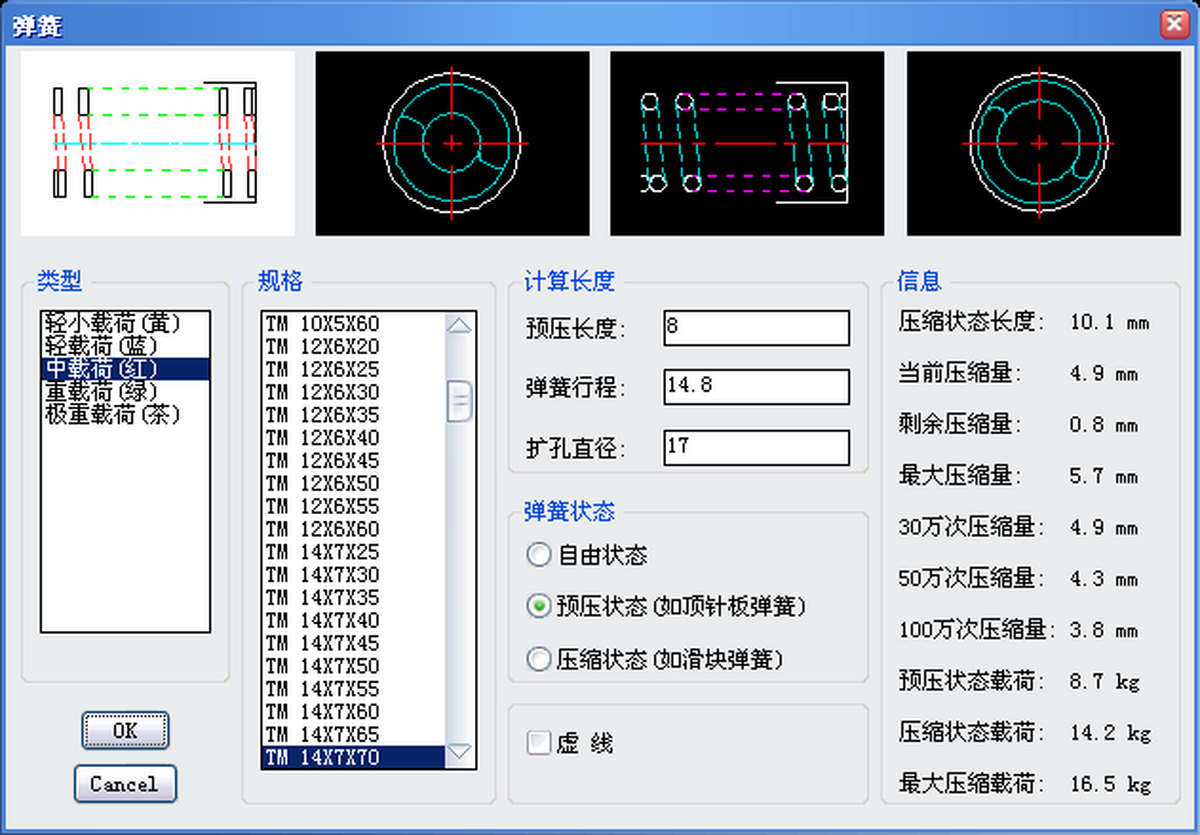Close the 弹簧 dialog window
Screen dimensions: 1200x835
[1172, 24]
